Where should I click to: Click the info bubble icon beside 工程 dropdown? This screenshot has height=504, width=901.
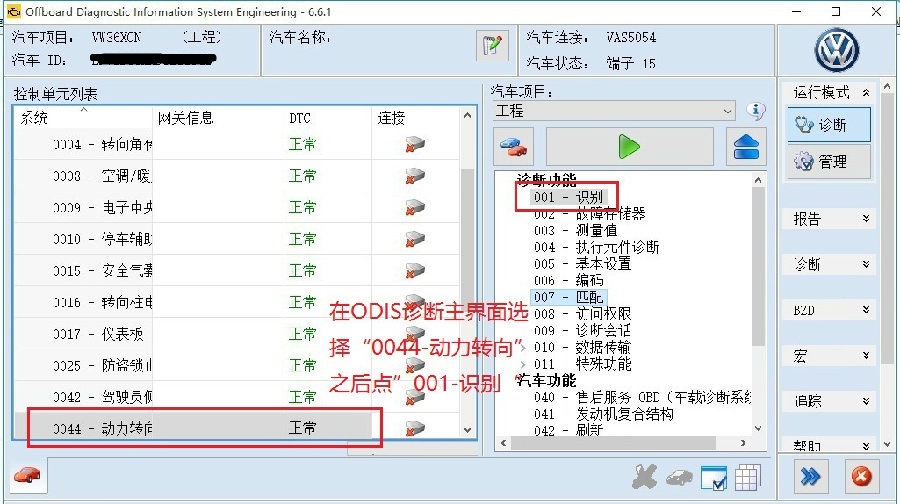(756, 110)
